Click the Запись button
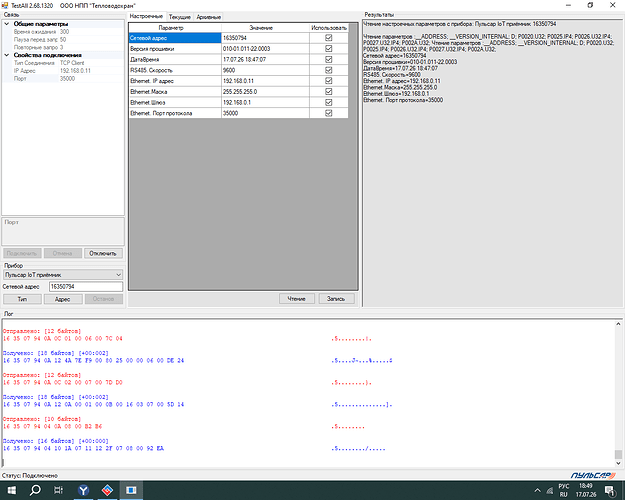Image resolution: width=625 pixels, height=500 pixels. [x=336, y=299]
